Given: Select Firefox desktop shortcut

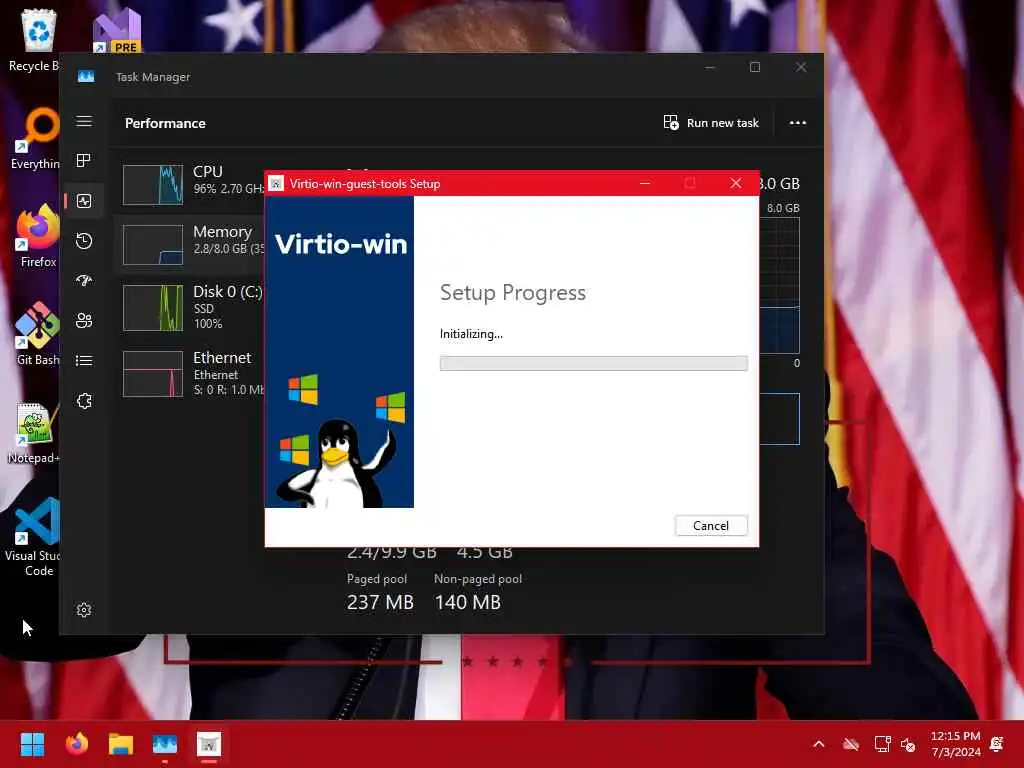Looking at the screenshot, I should coord(37,236).
